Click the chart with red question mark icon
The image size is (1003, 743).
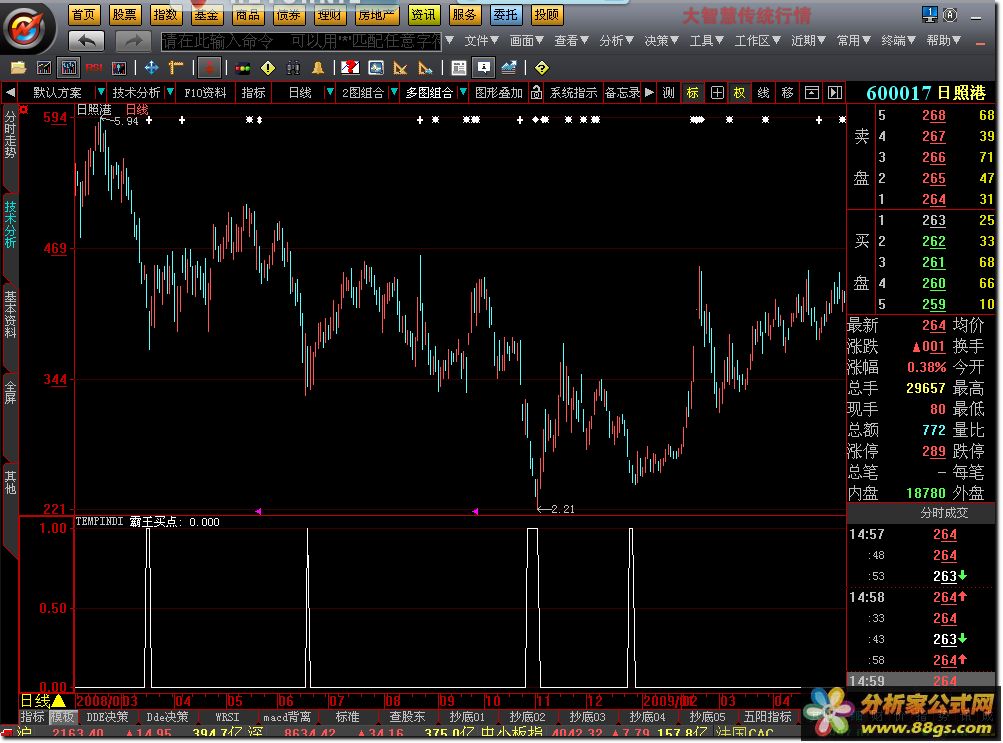[x=350, y=67]
